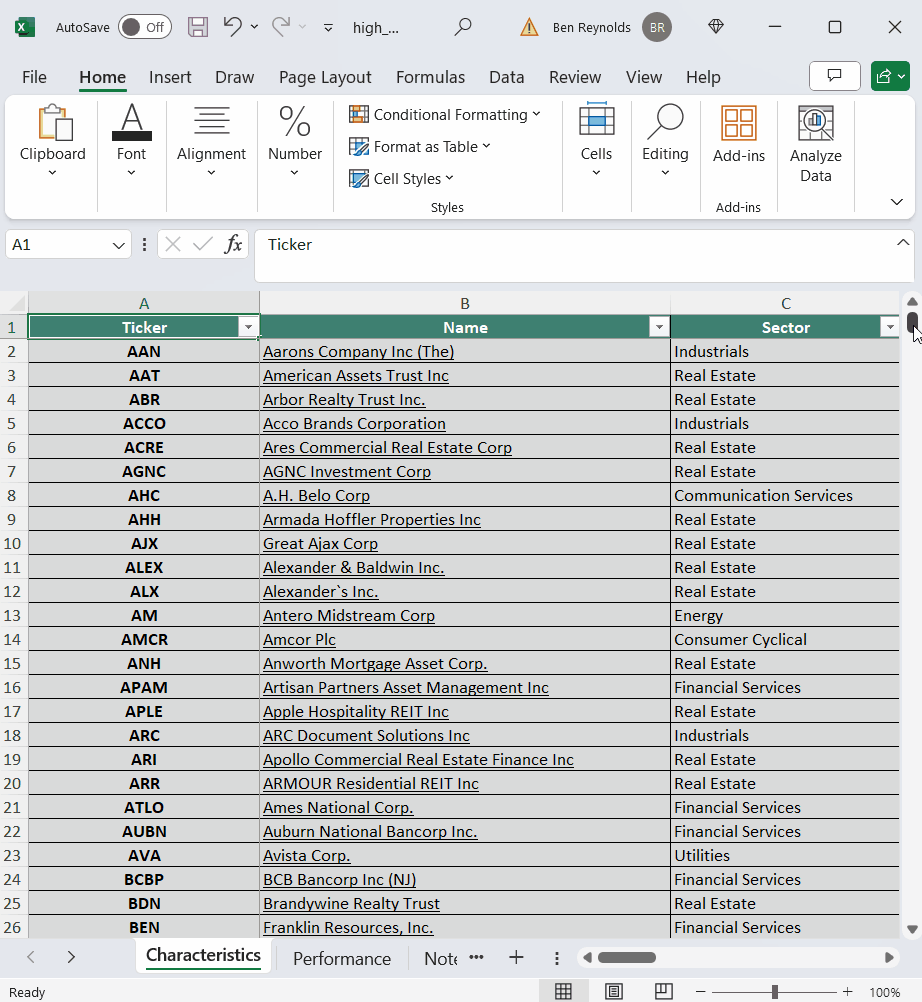
Task: Select the Communication Services sector cell
Action: (x=785, y=496)
